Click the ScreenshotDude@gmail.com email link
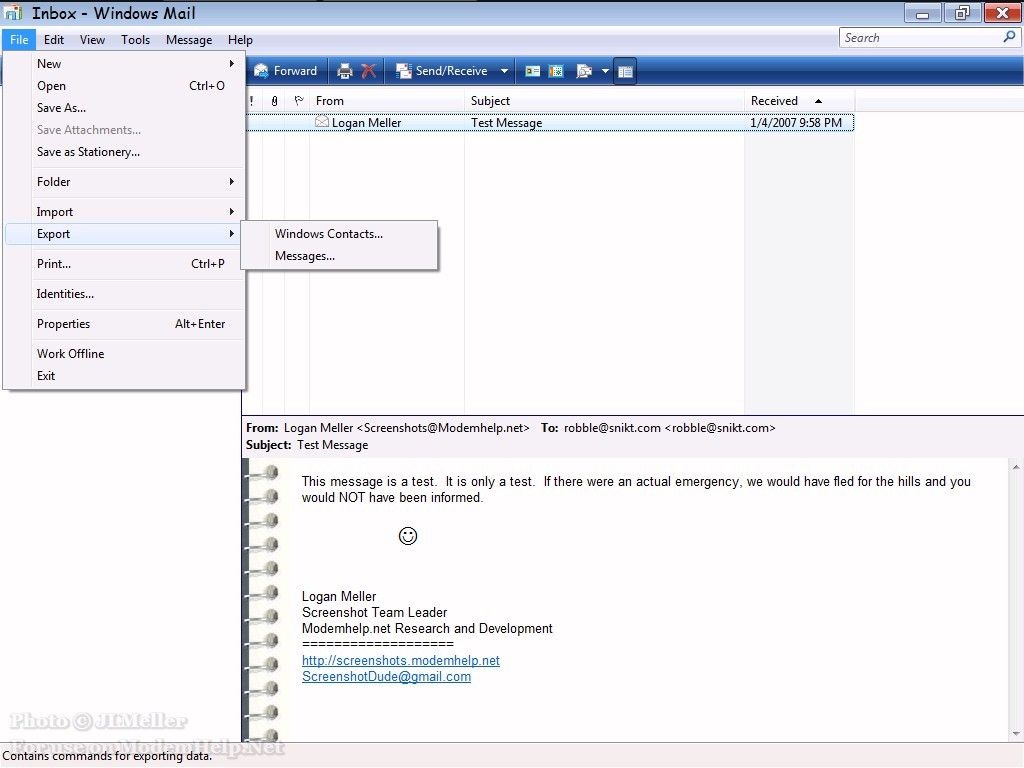This screenshot has height=768, width=1024. coord(386,677)
